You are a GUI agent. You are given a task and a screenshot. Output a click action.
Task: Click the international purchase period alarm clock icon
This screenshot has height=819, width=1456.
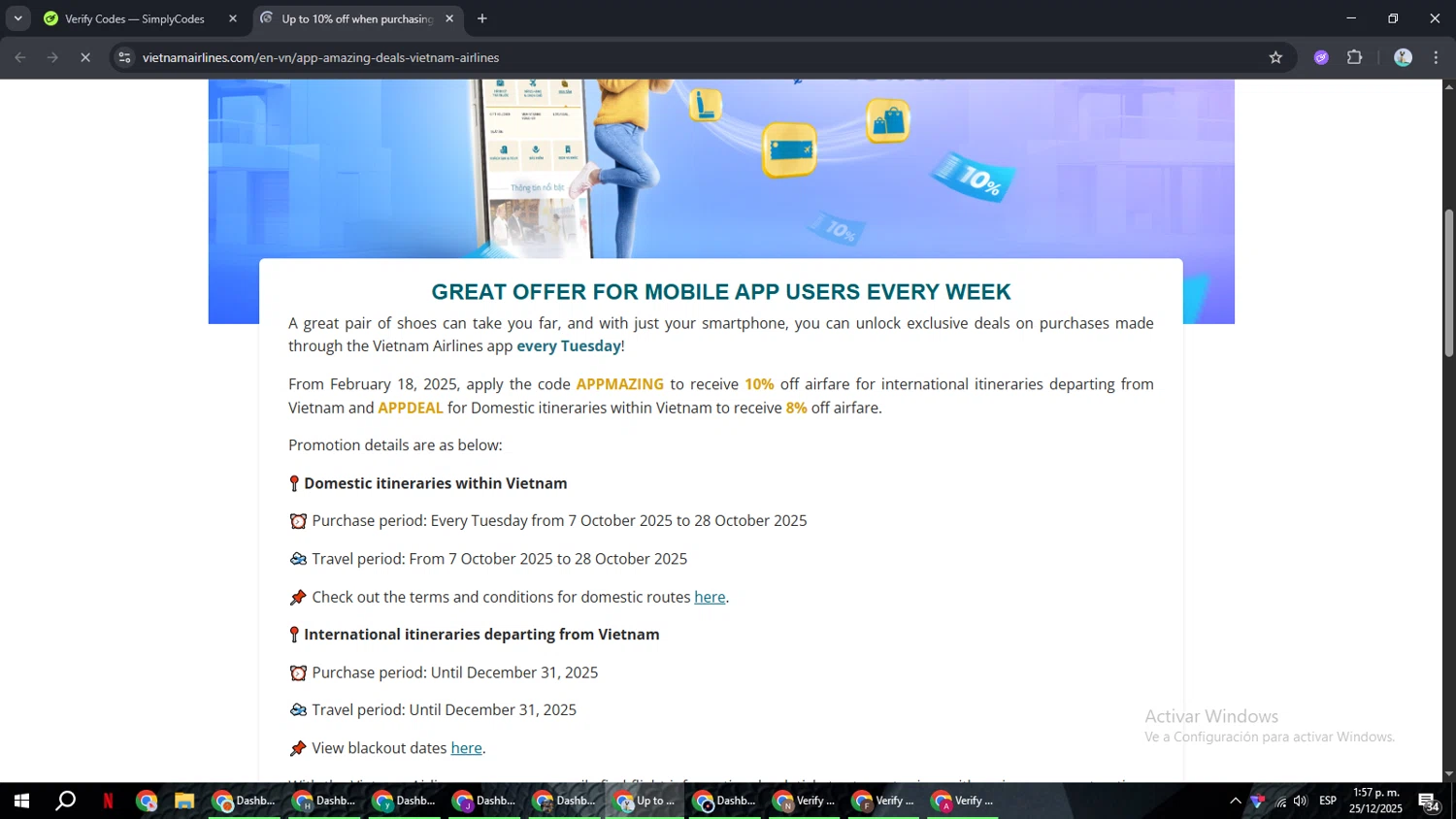[298, 672]
